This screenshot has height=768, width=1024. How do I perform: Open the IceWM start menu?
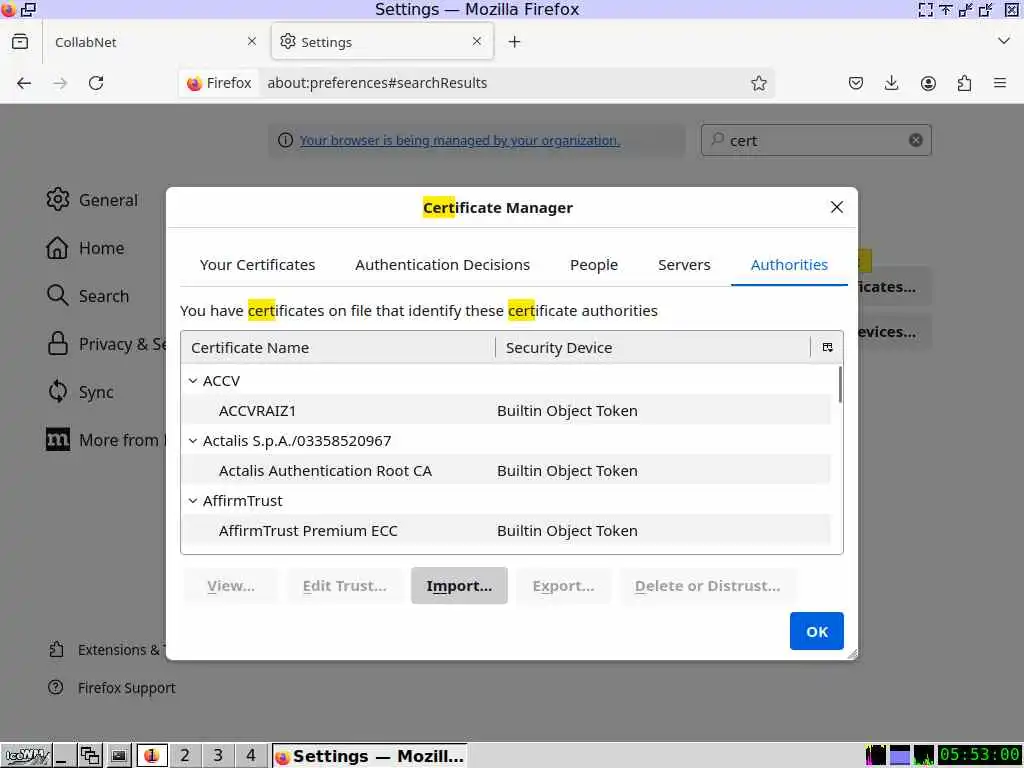26,756
